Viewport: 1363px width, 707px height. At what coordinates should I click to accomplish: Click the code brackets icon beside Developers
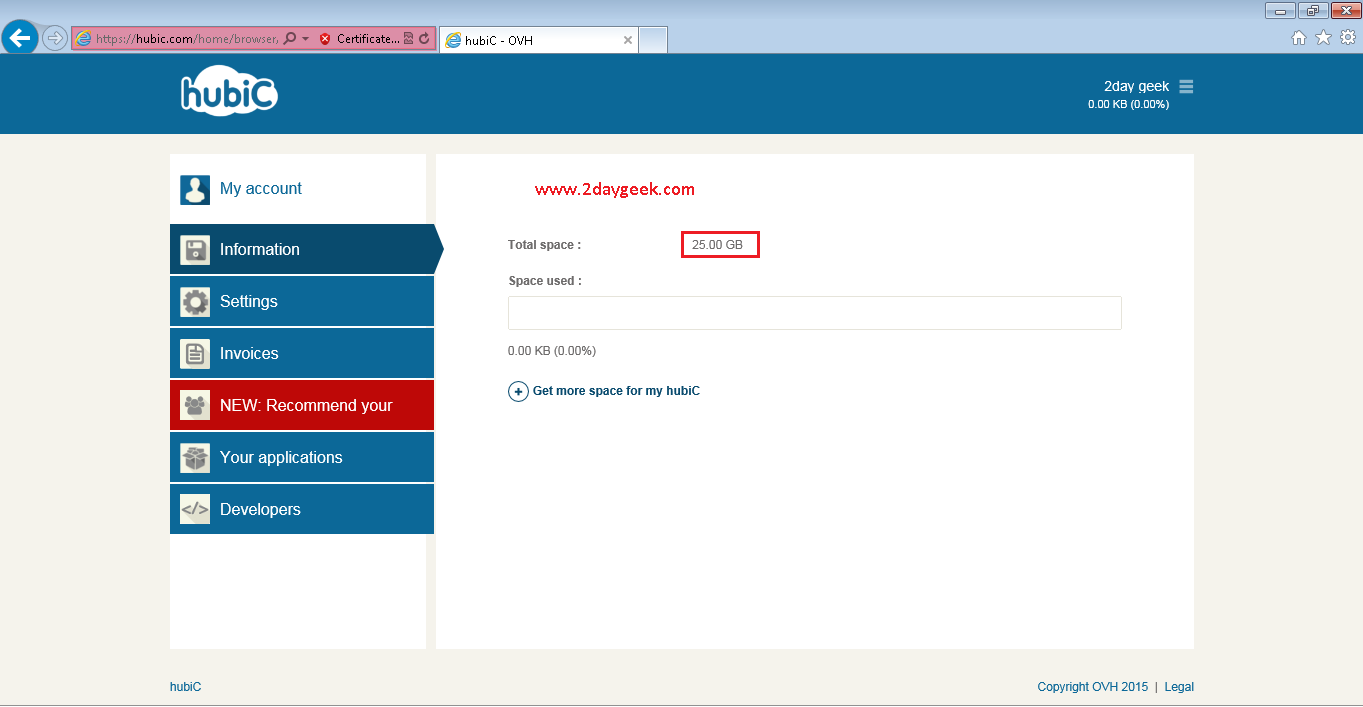coord(195,510)
